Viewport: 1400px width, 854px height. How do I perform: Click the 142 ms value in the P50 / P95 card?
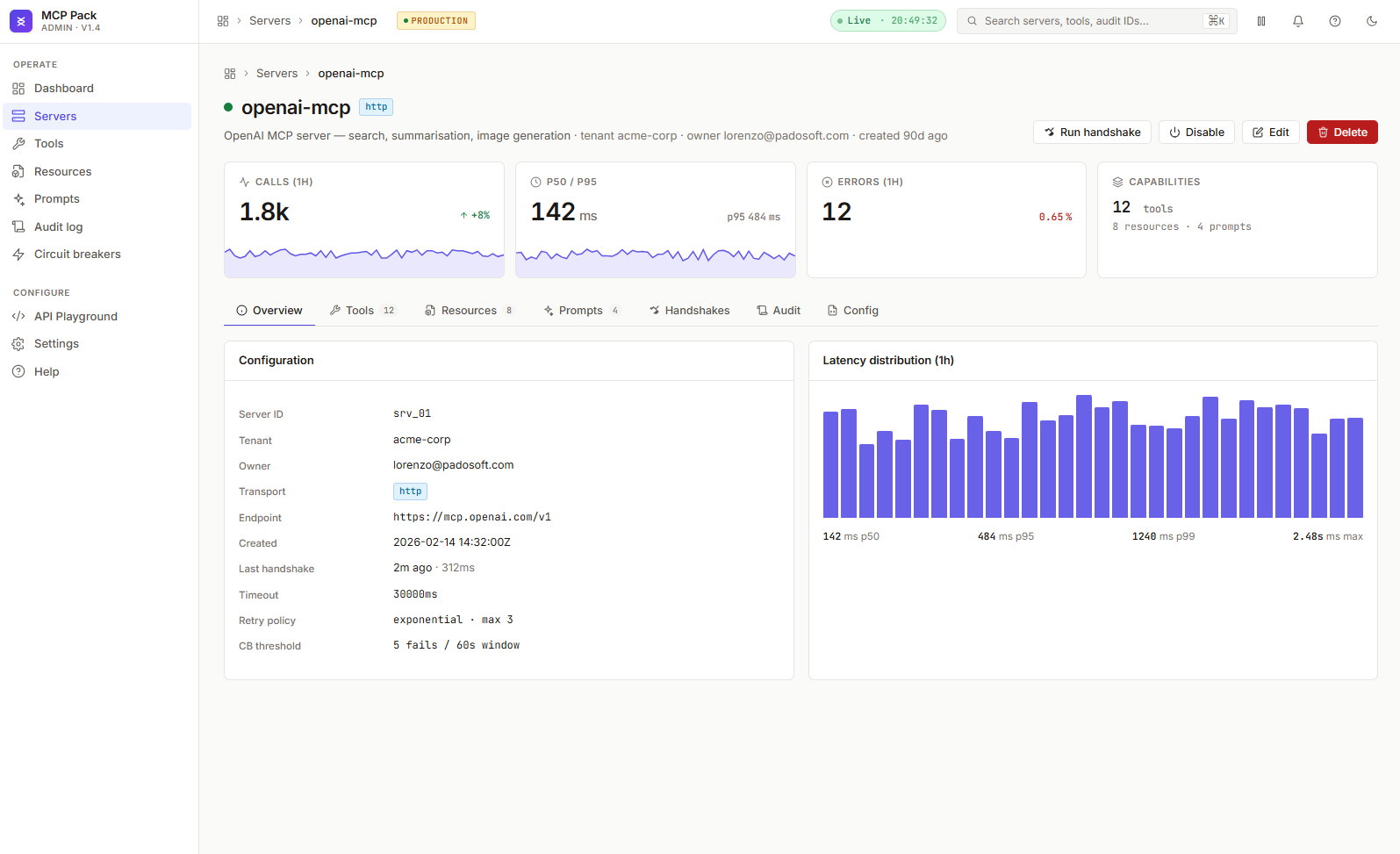tap(564, 212)
